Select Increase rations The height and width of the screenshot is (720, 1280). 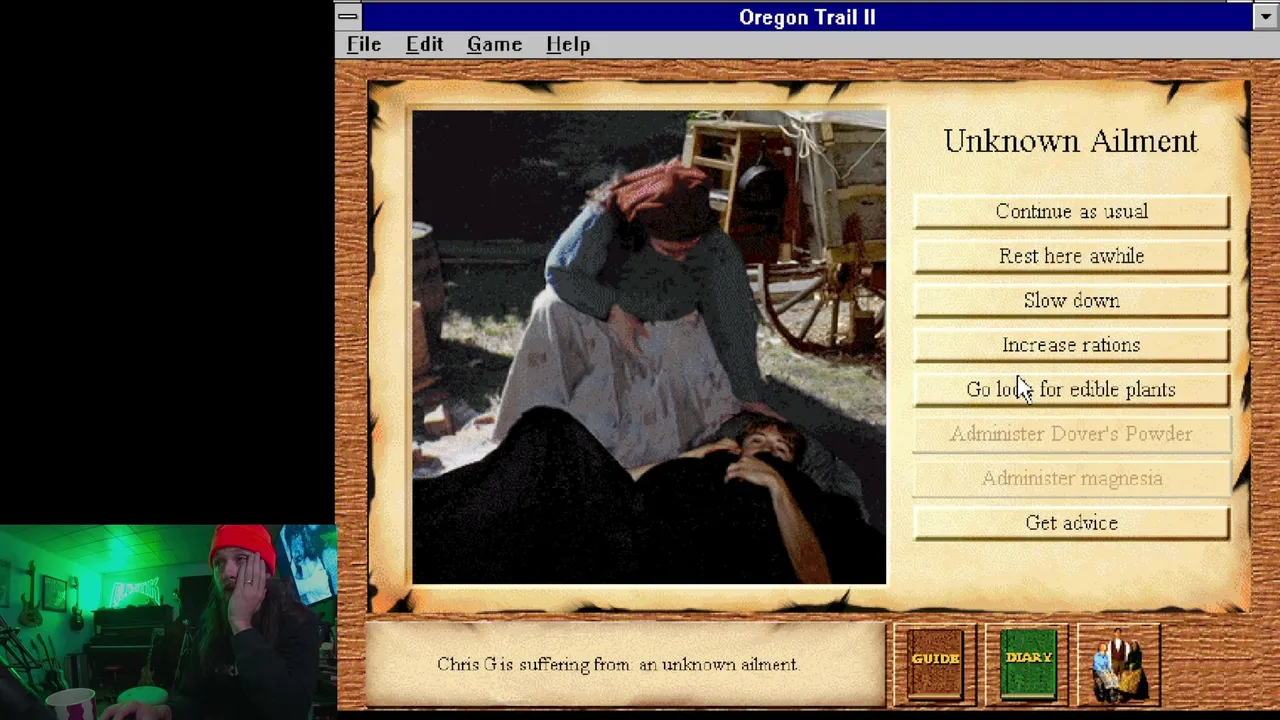1071,345
